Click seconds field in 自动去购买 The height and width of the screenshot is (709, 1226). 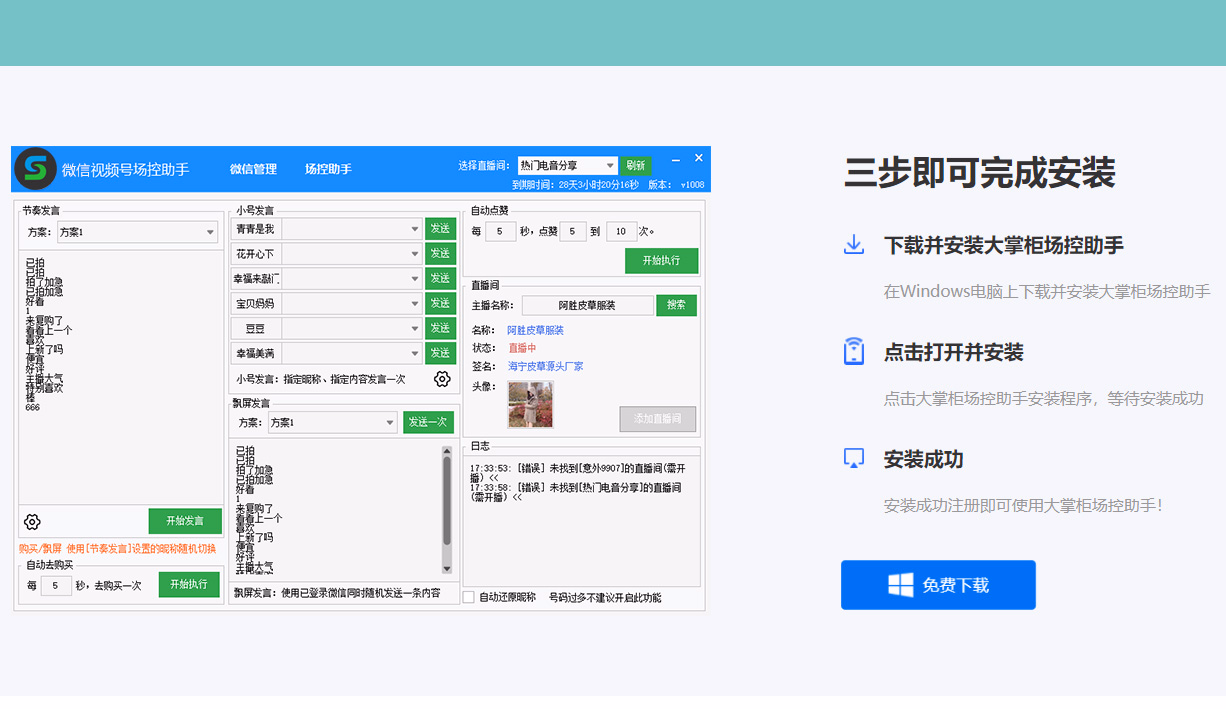pyautogui.click(x=56, y=586)
